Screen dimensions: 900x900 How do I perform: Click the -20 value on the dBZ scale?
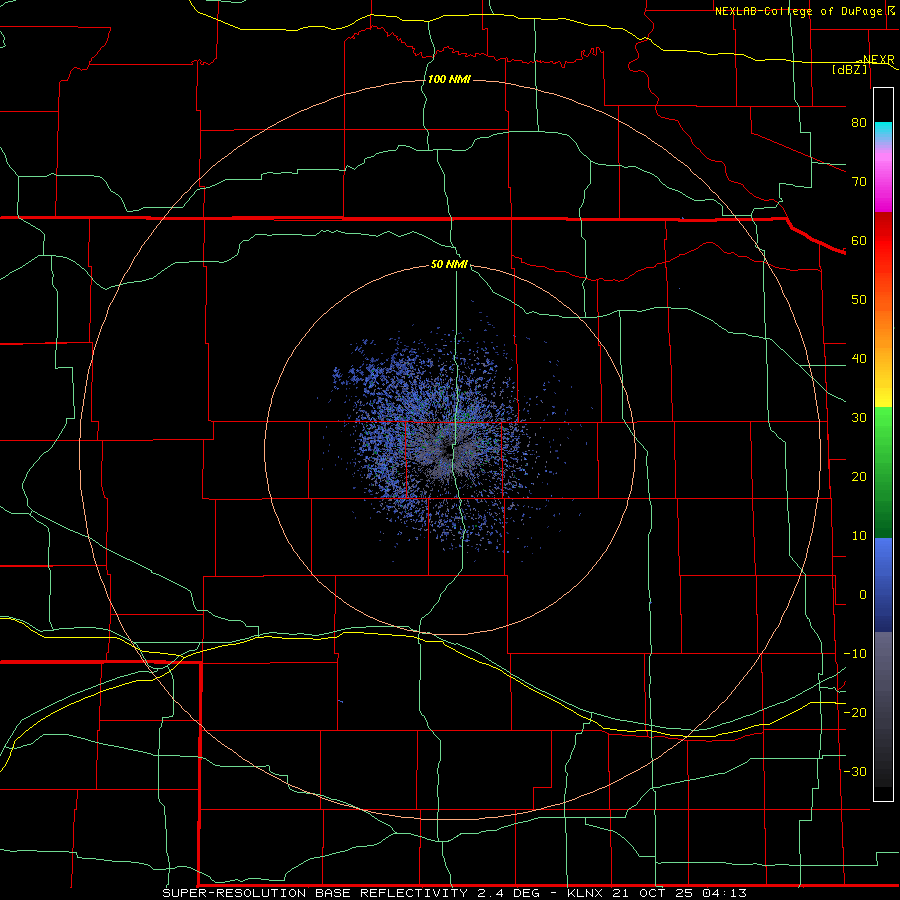click(x=855, y=712)
